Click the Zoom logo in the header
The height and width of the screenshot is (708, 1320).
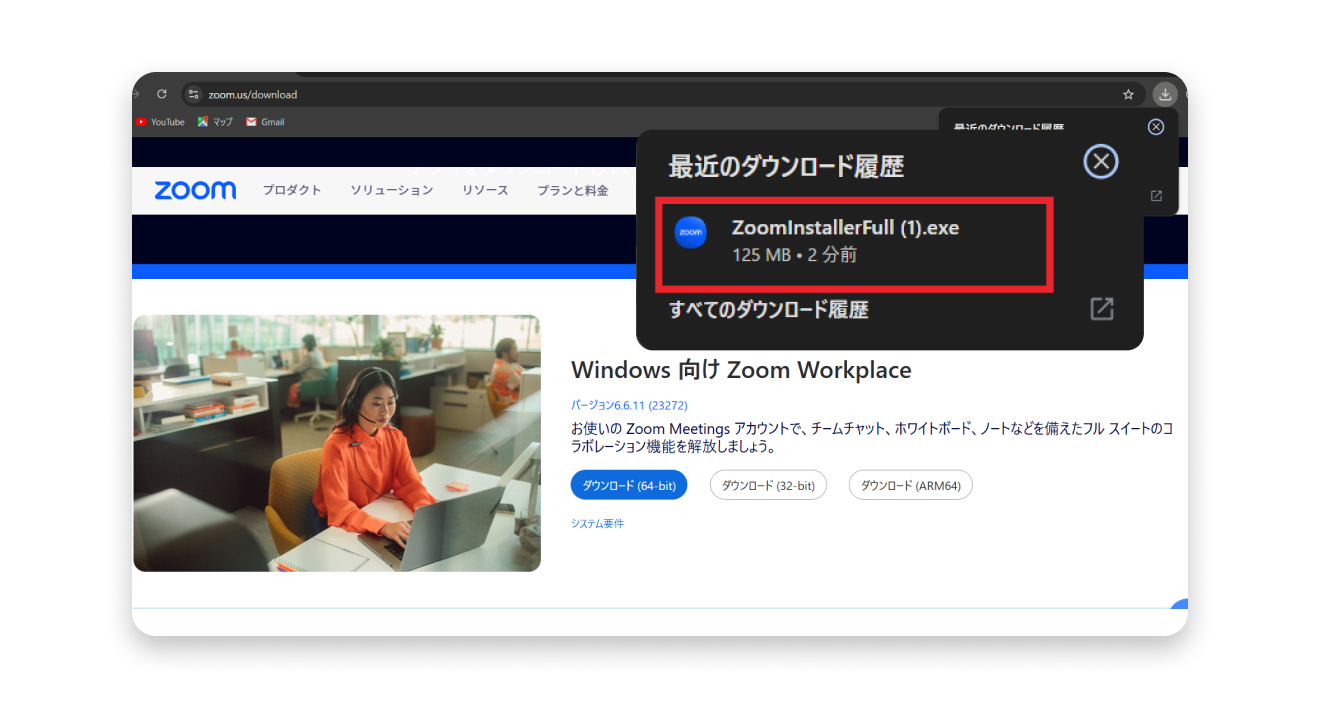[x=195, y=190]
